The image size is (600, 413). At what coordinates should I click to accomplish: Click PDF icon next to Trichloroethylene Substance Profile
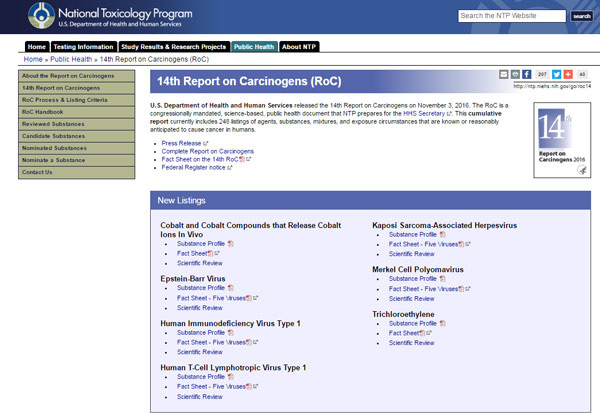(441, 324)
